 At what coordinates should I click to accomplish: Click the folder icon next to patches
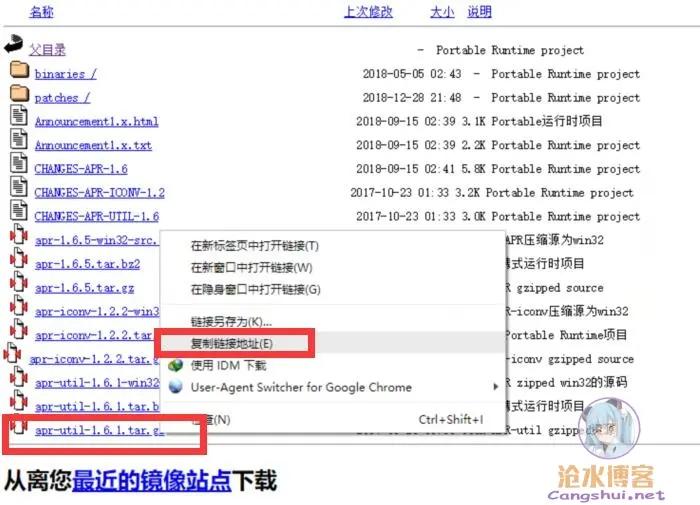point(18,95)
